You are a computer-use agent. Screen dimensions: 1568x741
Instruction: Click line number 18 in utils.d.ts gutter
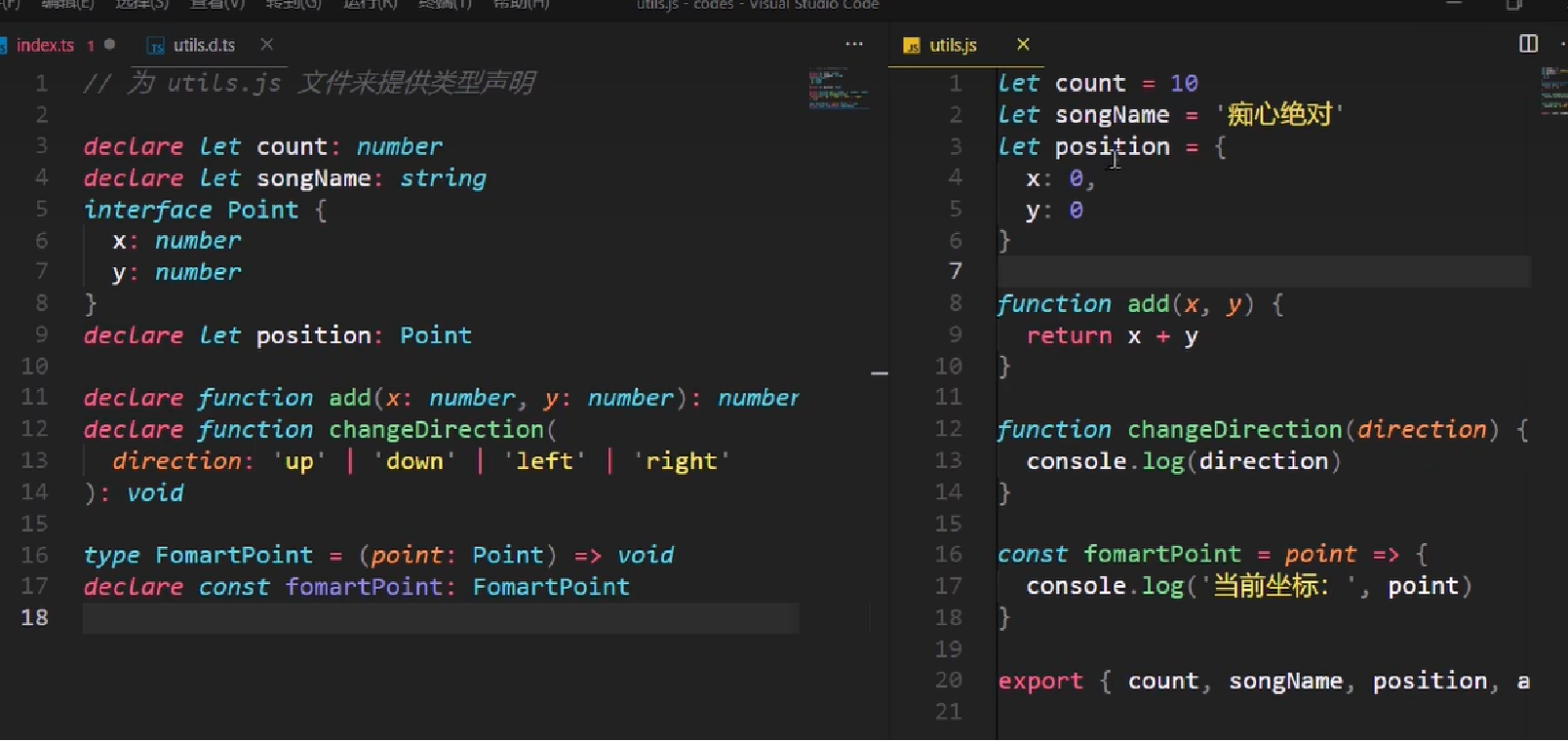click(35, 617)
